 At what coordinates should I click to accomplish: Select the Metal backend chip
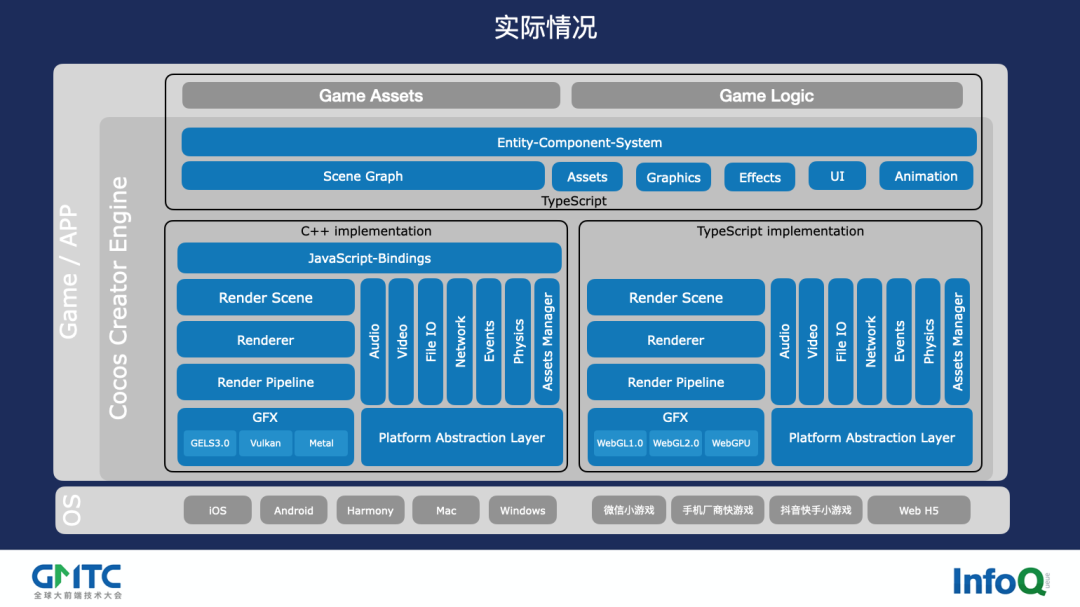(x=321, y=443)
